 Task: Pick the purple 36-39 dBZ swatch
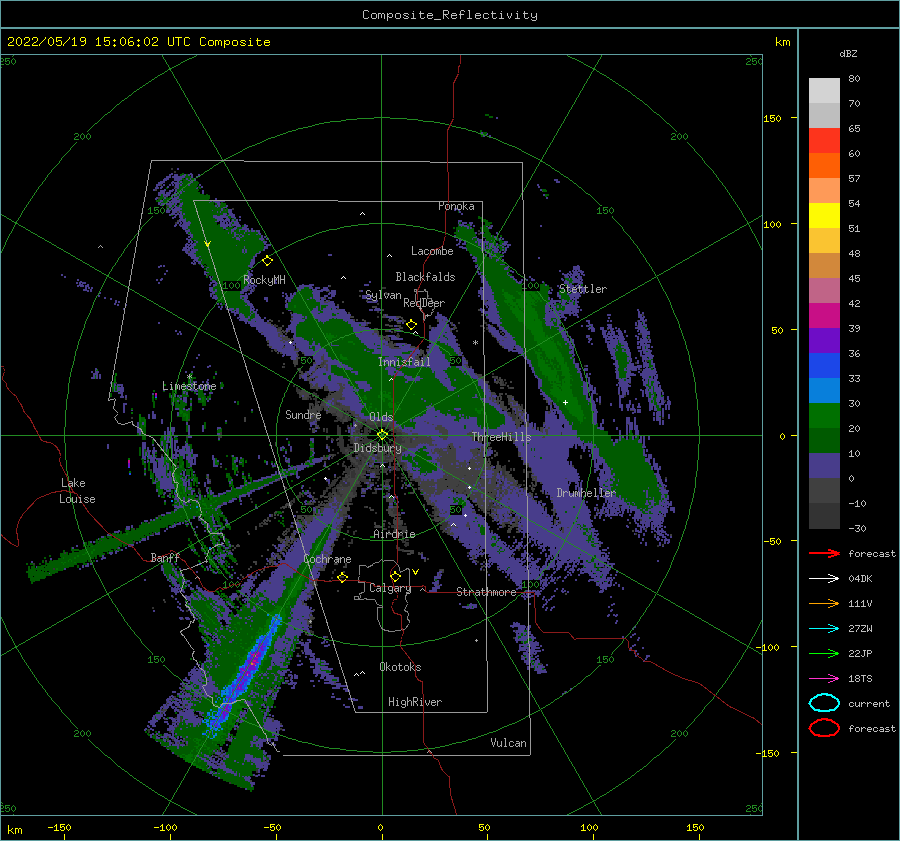pyautogui.click(x=824, y=341)
